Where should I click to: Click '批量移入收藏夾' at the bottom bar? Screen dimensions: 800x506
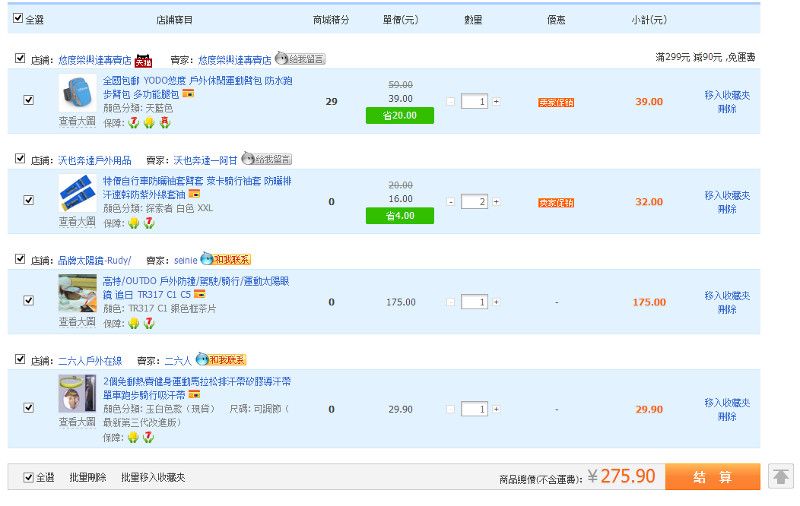click(153, 478)
